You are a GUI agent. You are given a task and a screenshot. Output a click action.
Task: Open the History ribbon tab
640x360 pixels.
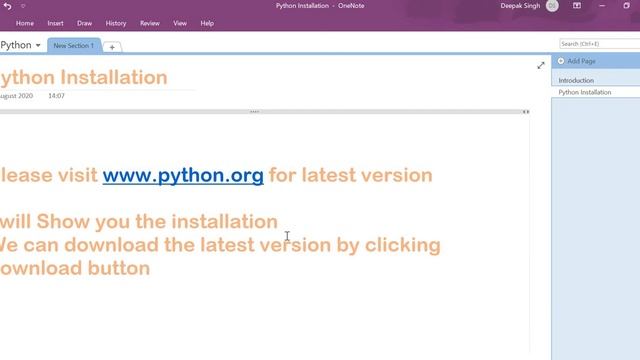tap(116, 23)
